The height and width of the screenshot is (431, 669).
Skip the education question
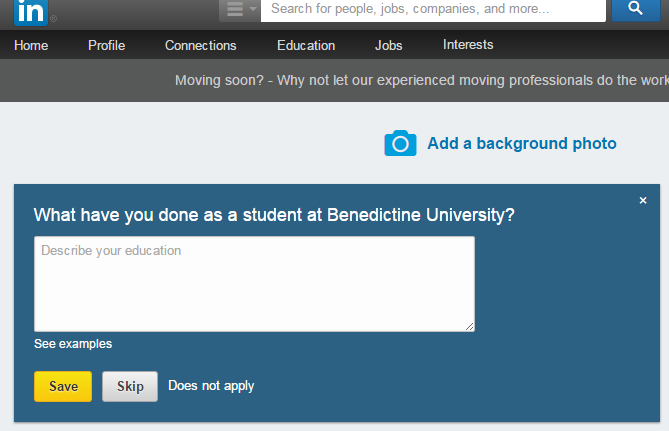click(x=130, y=386)
